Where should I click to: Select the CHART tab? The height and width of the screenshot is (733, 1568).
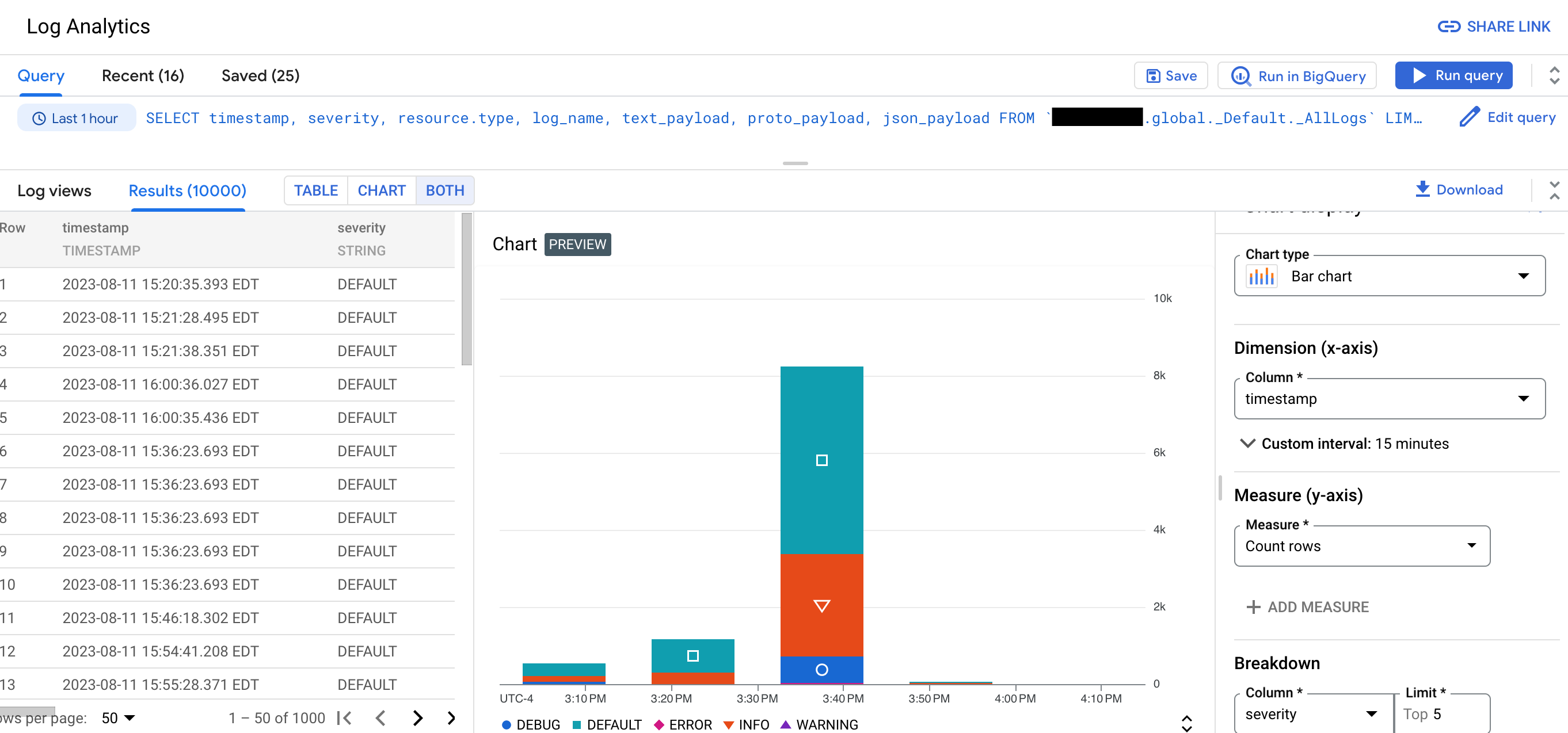(x=381, y=190)
